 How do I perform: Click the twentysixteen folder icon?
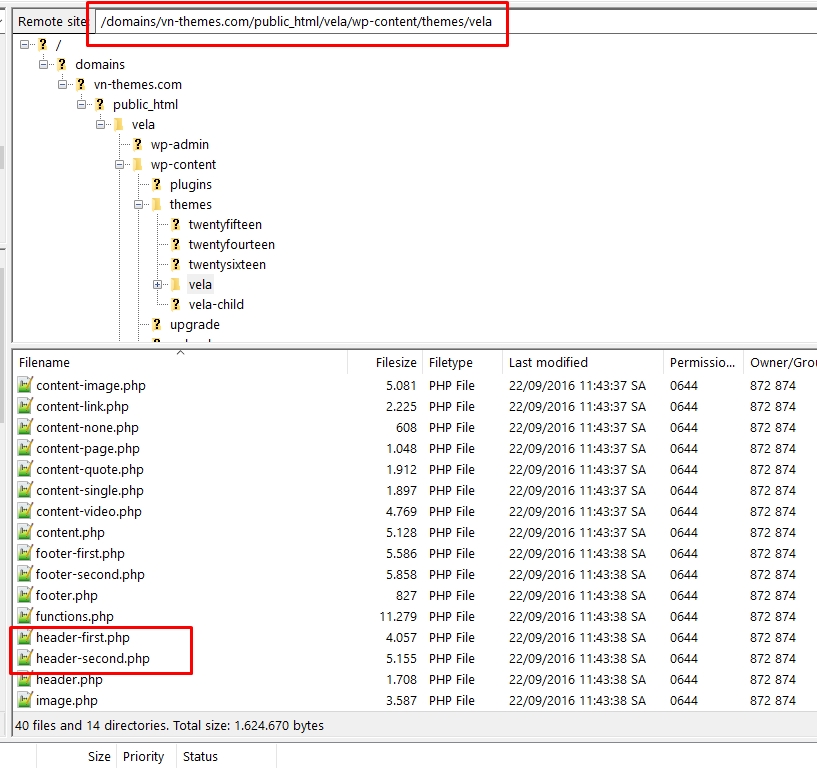click(175, 265)
